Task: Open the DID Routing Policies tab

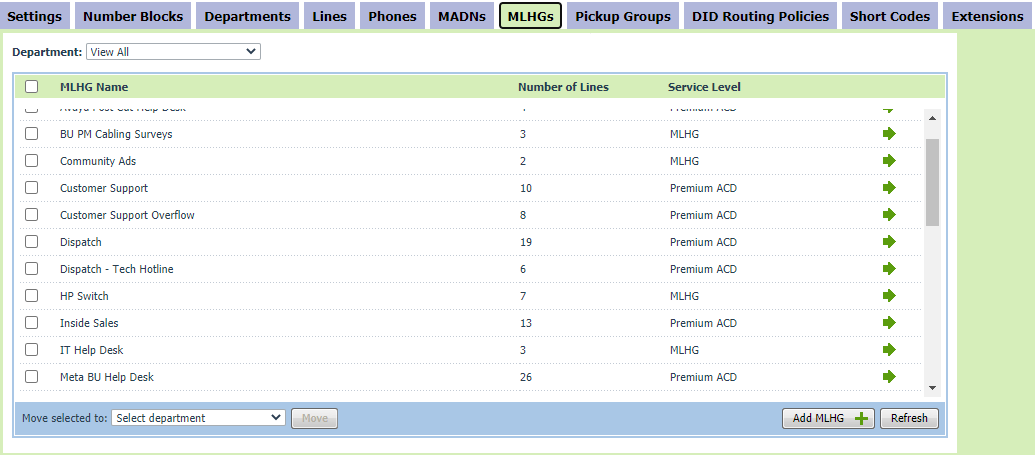Action: [x=760, y=16]
